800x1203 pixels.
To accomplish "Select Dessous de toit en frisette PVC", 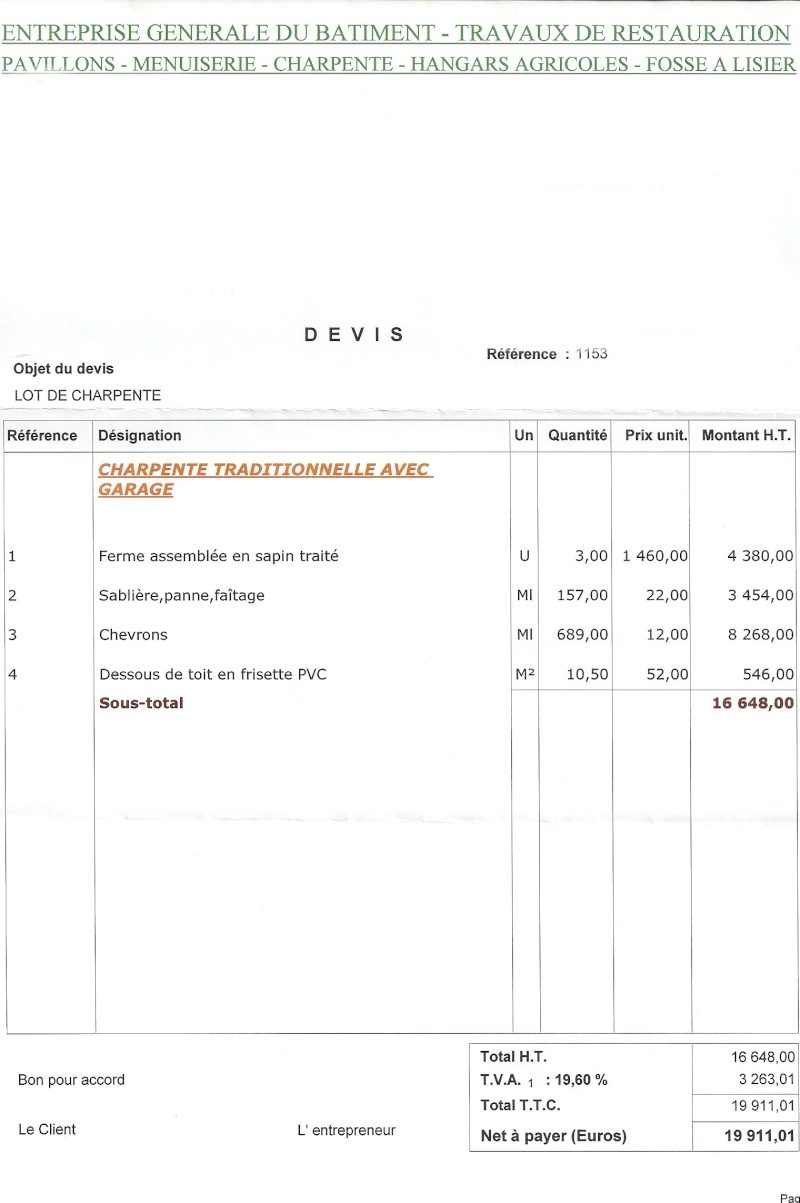I will [x=213, y=674].
